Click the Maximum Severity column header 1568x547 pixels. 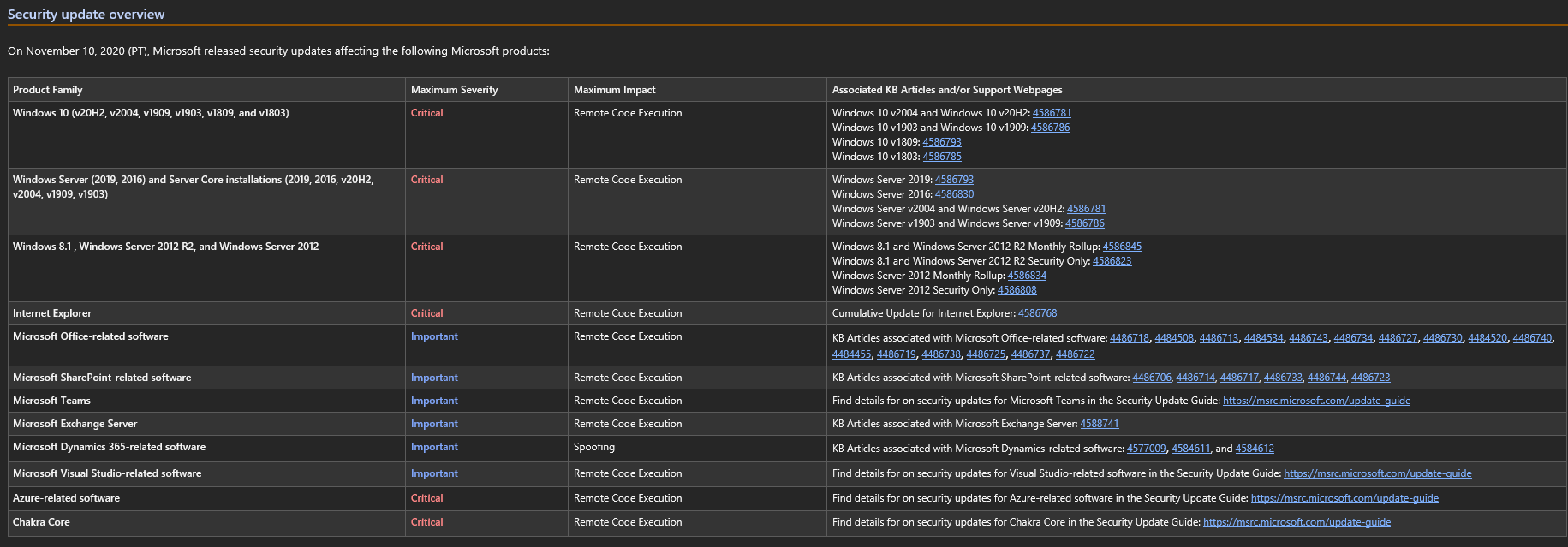[x=454, y=90]
